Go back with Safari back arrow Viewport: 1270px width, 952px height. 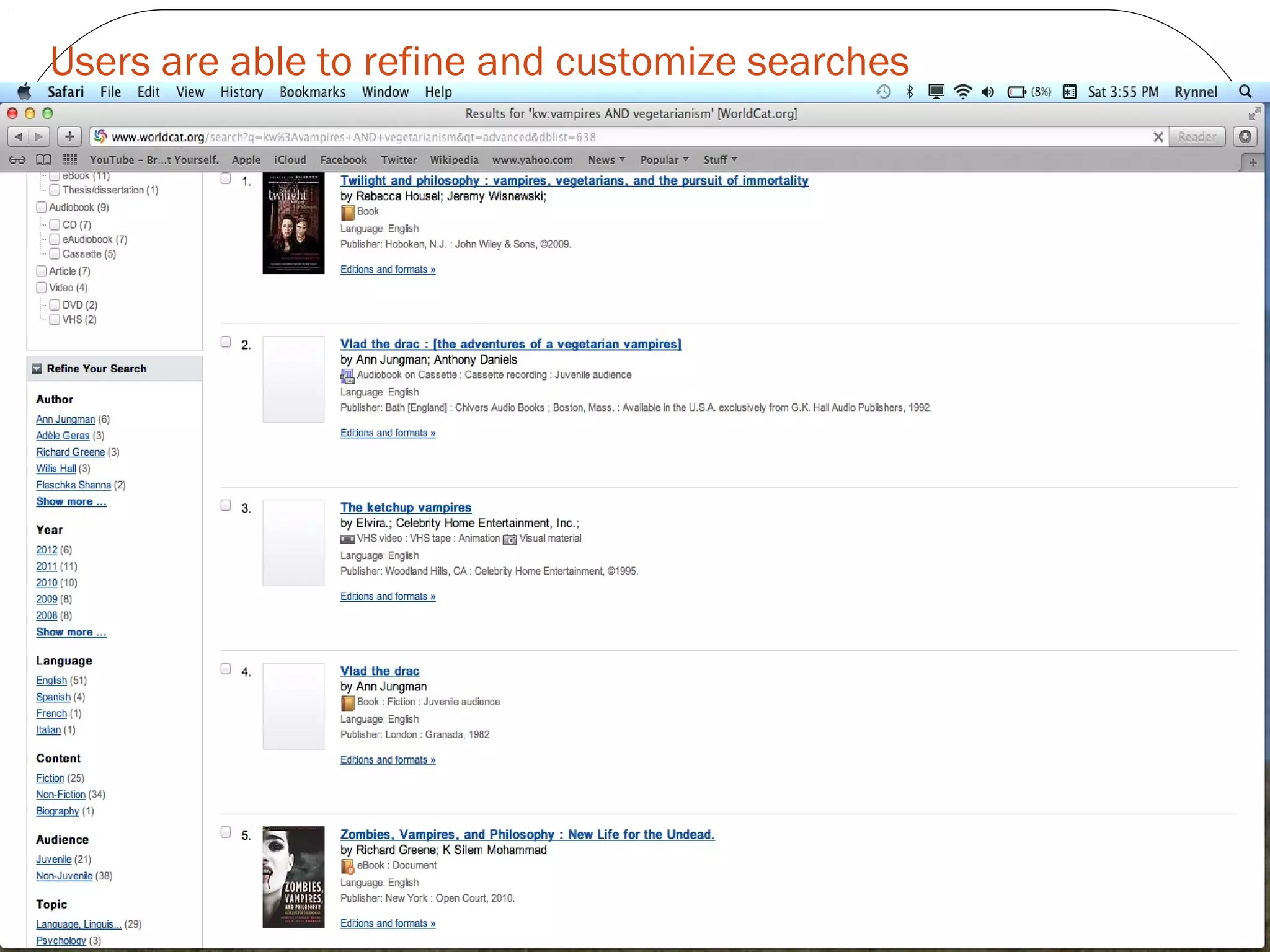coord(18,136)
